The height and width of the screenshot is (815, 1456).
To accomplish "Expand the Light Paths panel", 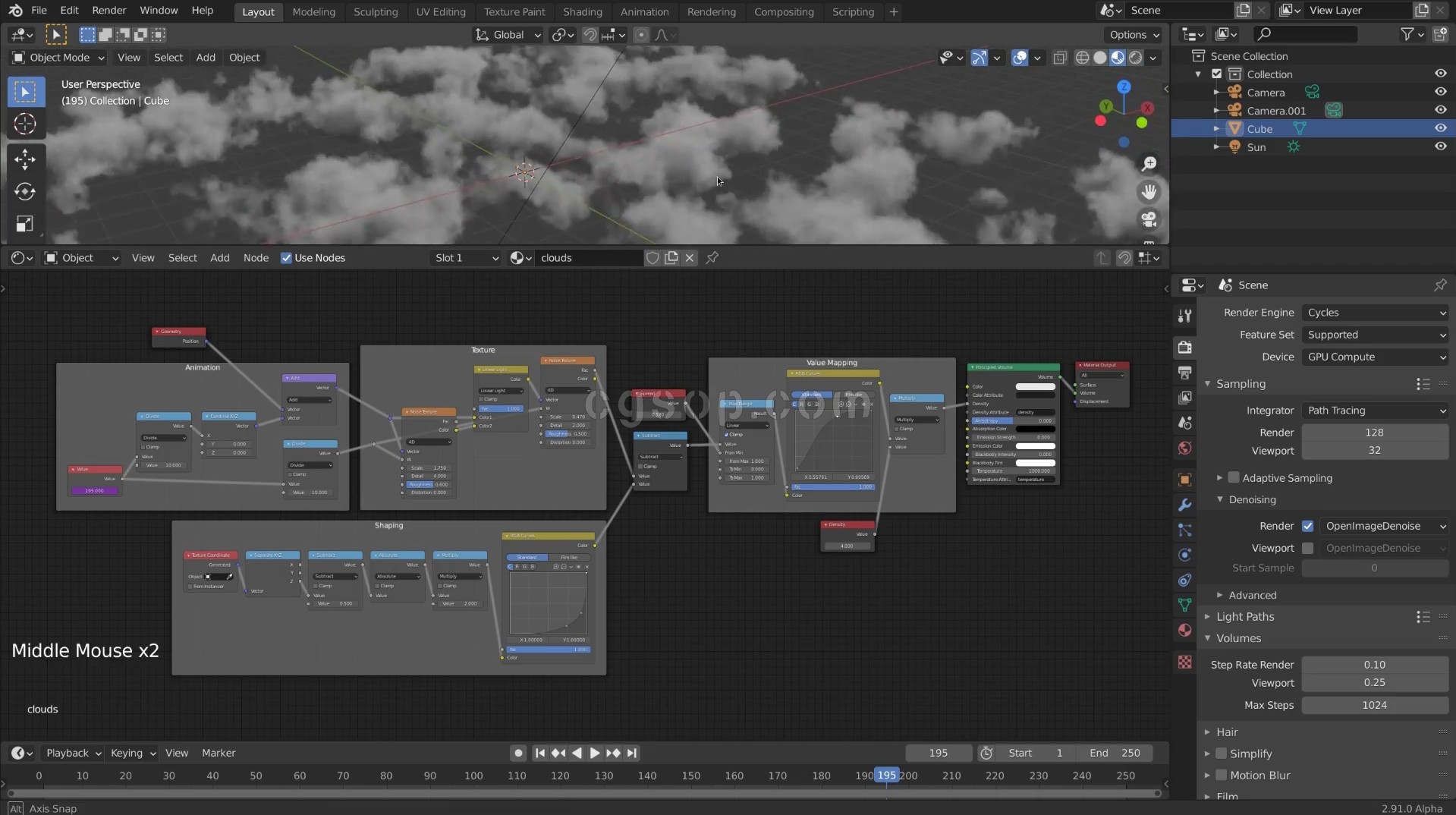I will (1245, 617).
